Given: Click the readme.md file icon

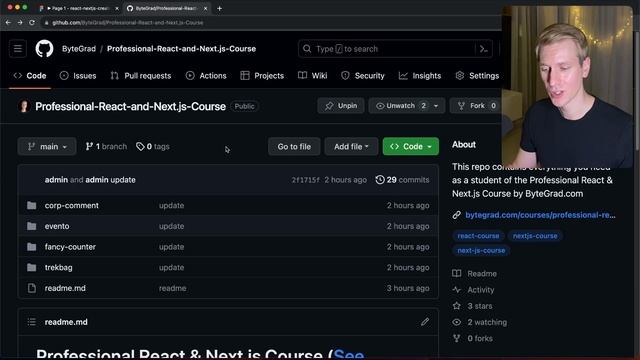Looking at the screenshot, I should point(31,288).
